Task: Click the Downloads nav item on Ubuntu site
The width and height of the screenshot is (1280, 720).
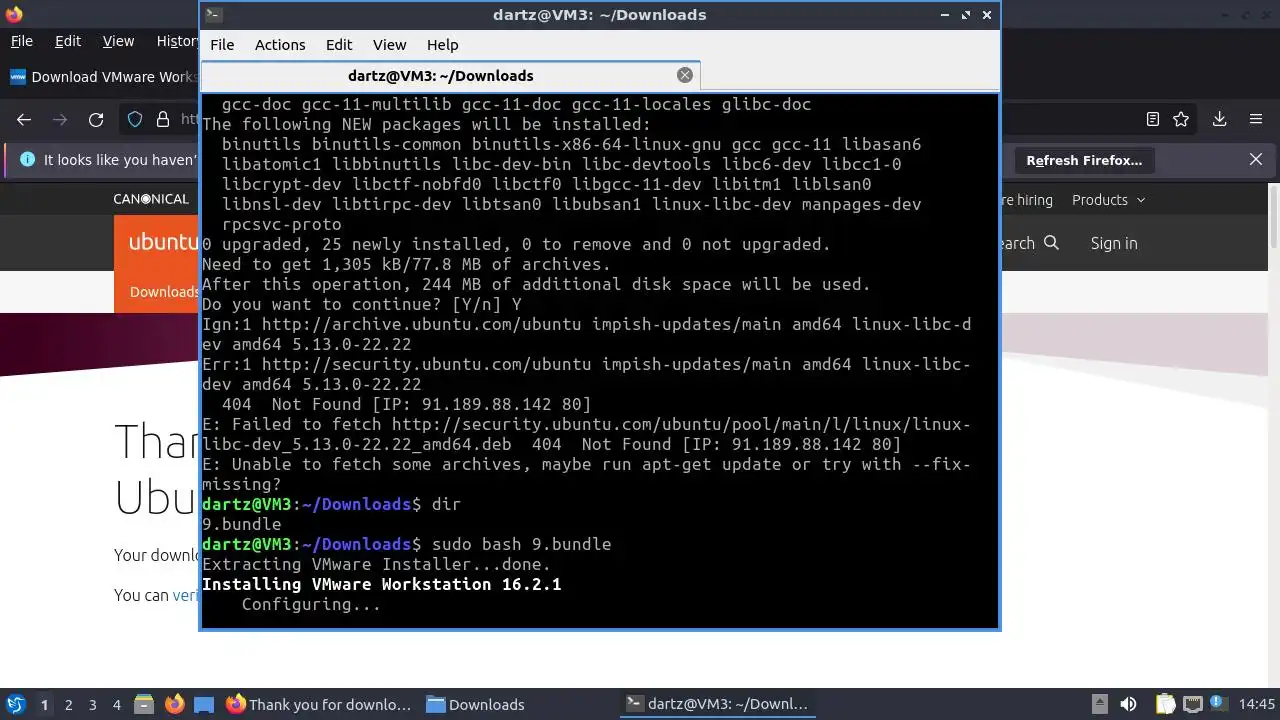Action: (x=164, y=292)
